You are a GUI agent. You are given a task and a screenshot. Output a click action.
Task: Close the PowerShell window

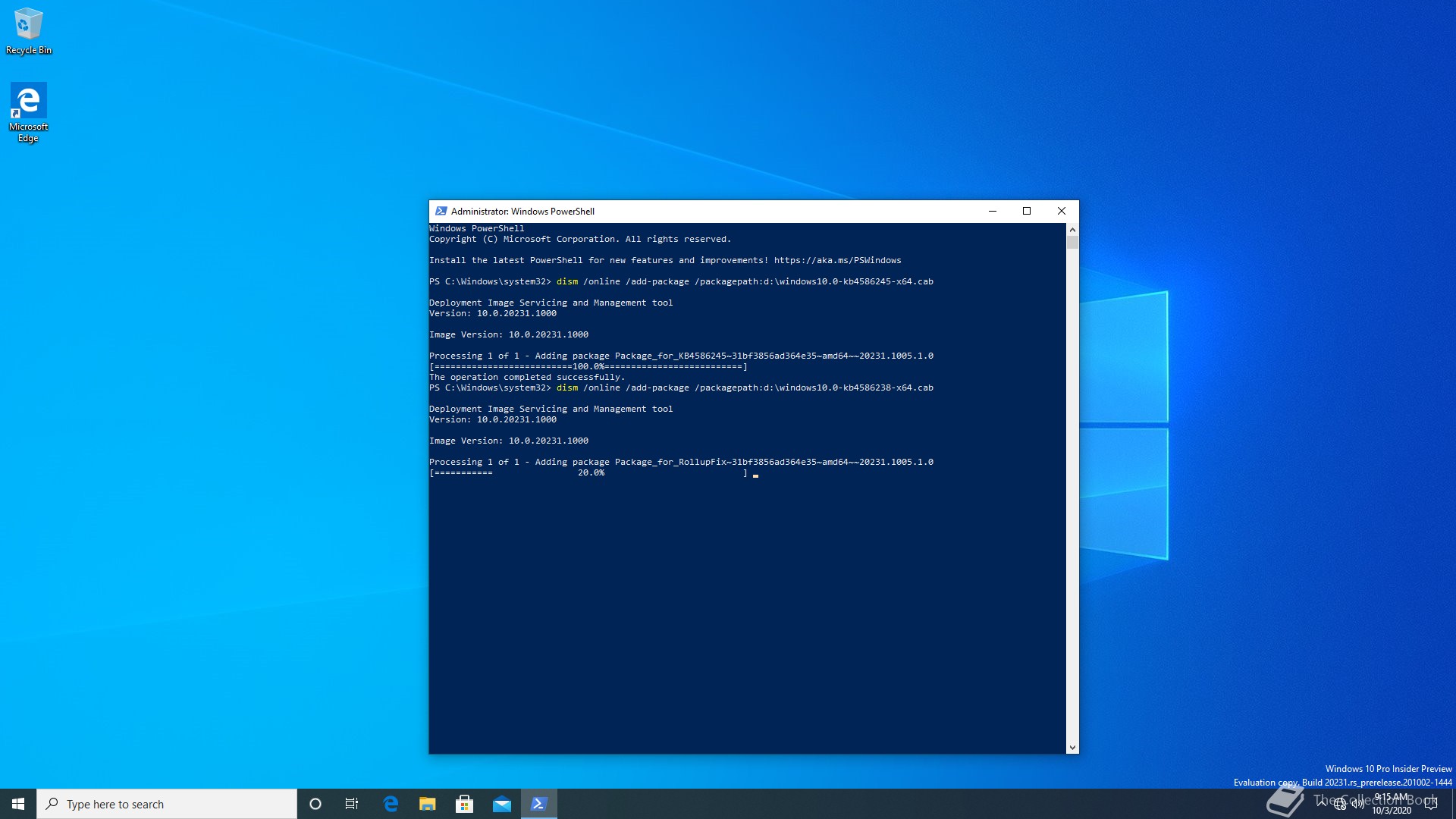click(x=1062, y=211)
